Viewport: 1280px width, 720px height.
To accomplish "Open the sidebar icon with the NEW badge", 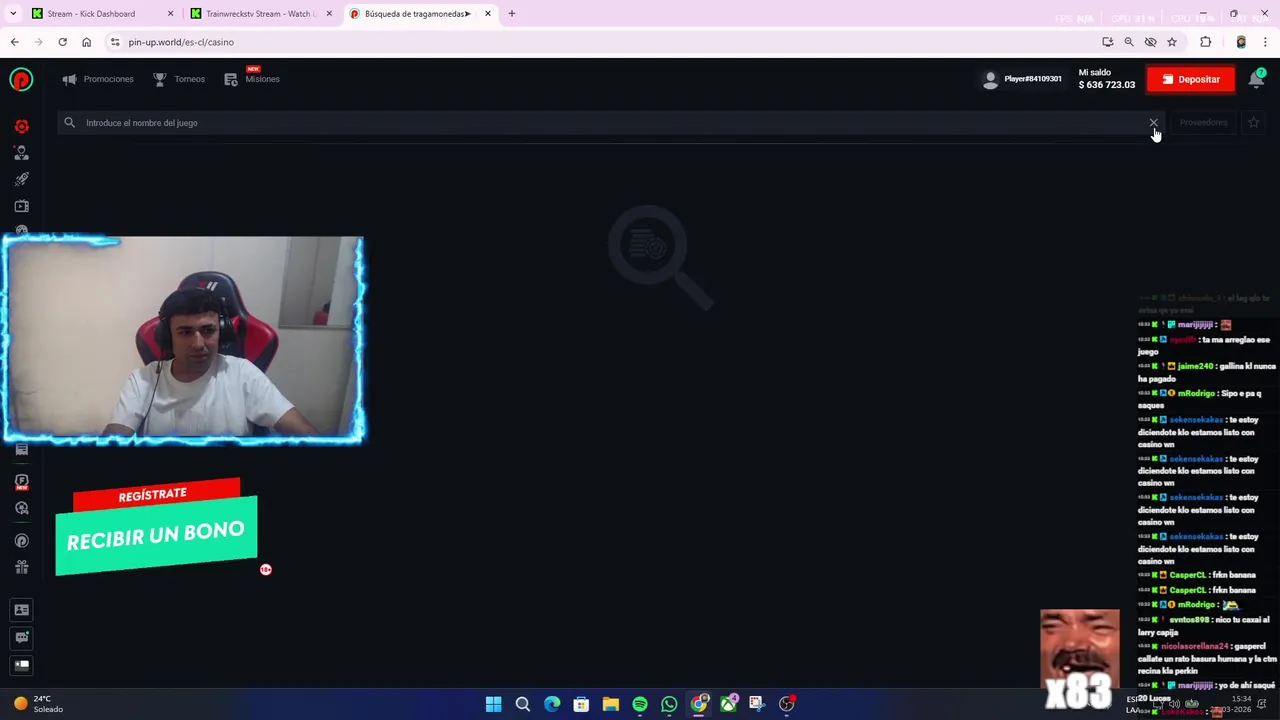I will pos(21,481).
